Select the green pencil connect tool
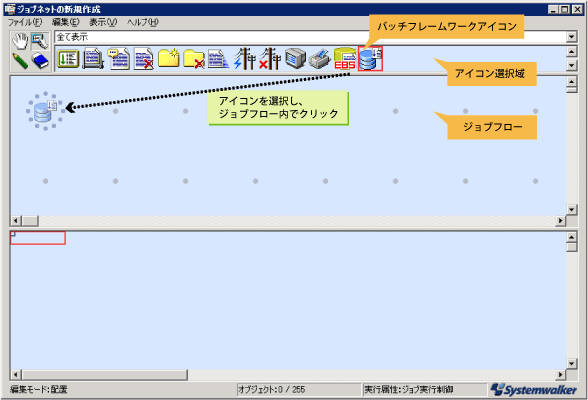Image resolution: width=588 pixels, height=400 pixels. pyautogui.click(x=20, y=61)
